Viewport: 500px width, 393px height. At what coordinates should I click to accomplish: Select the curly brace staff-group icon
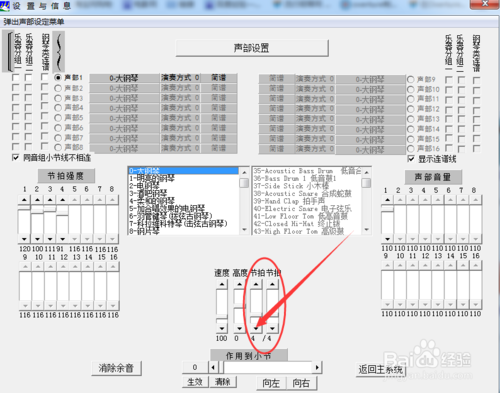pyautogui.click(x=59, y=52)
